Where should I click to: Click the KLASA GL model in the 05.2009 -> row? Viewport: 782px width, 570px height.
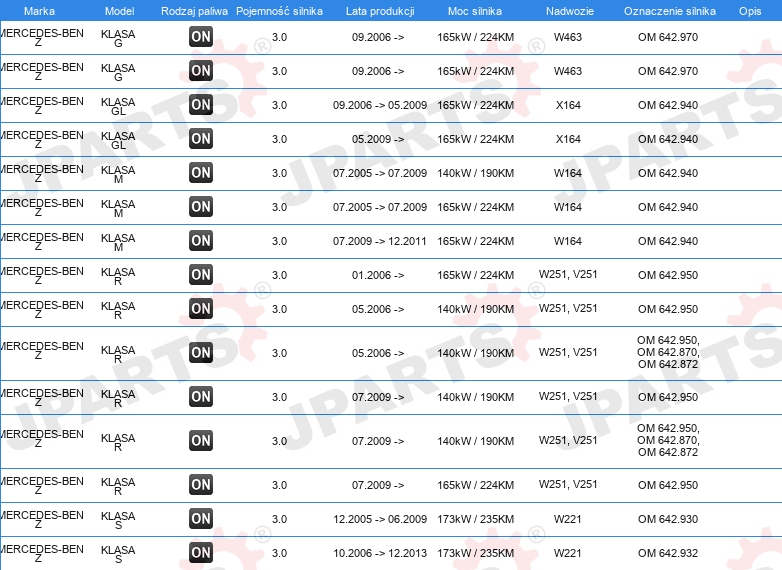(118, 140)
